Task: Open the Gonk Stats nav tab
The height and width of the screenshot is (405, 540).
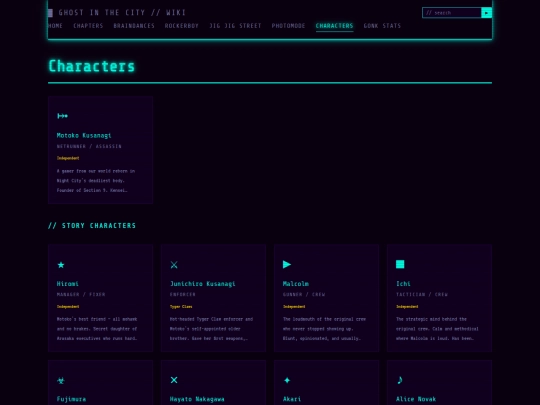Action: [382, 26]
